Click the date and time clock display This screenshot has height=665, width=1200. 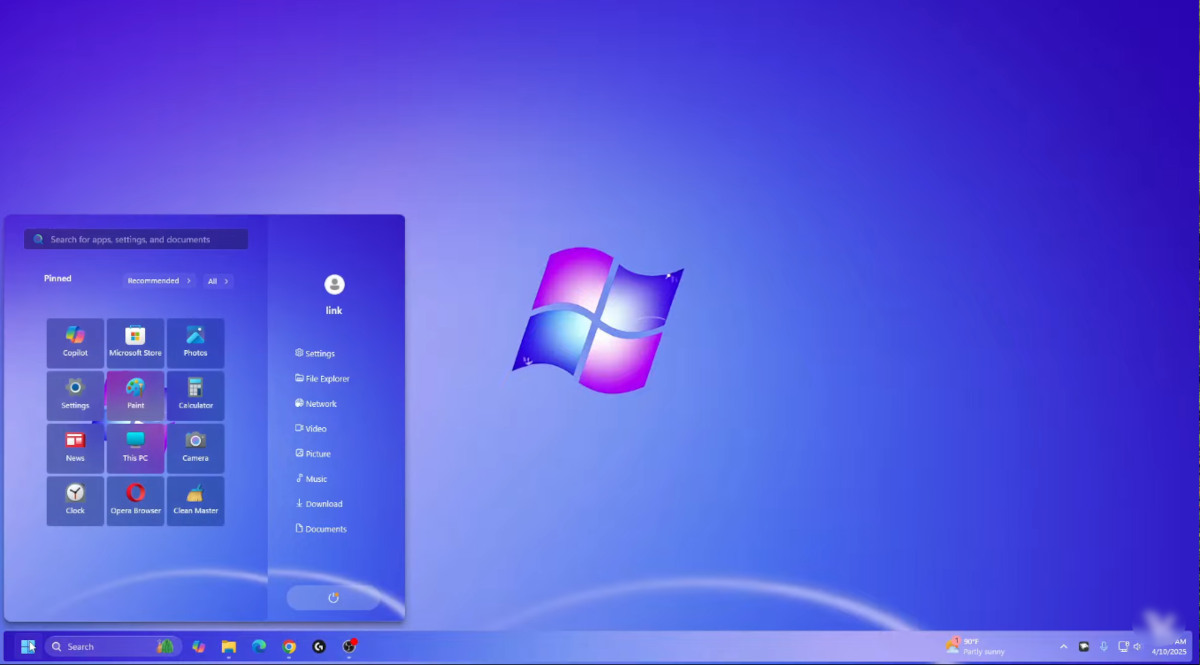pyautogui.click(x=1168, y=647)
